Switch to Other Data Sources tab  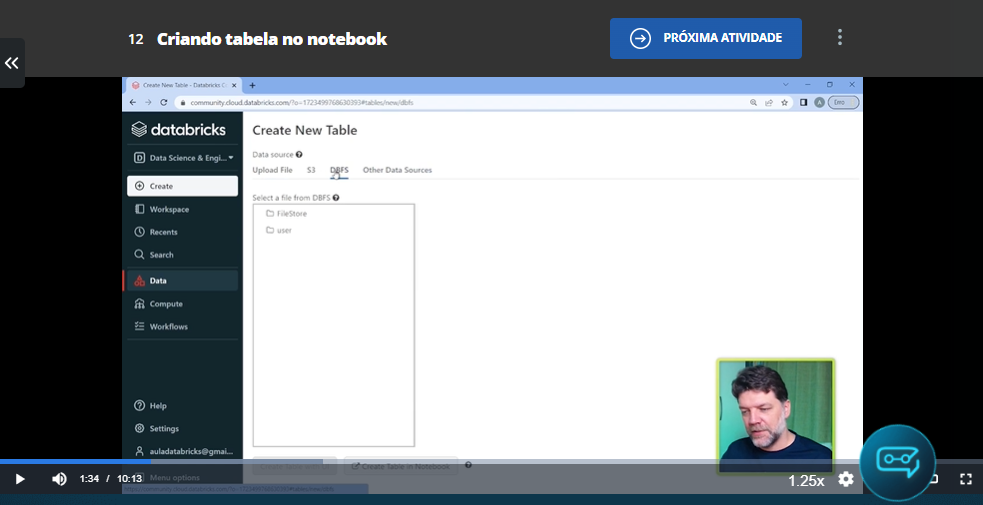[x=397, y=170]
